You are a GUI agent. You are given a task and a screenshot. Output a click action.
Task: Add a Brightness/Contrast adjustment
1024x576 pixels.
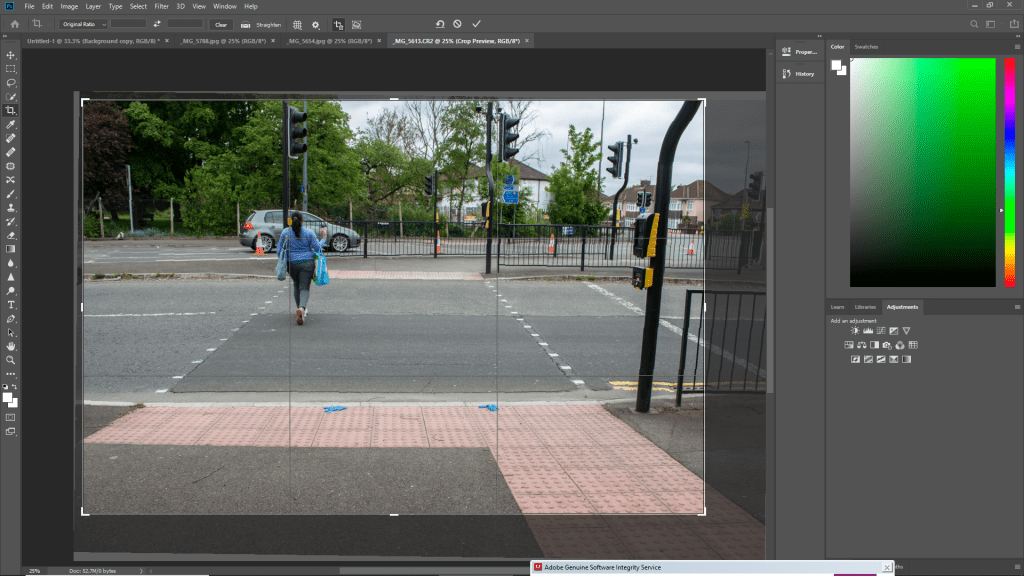[856, 330]
